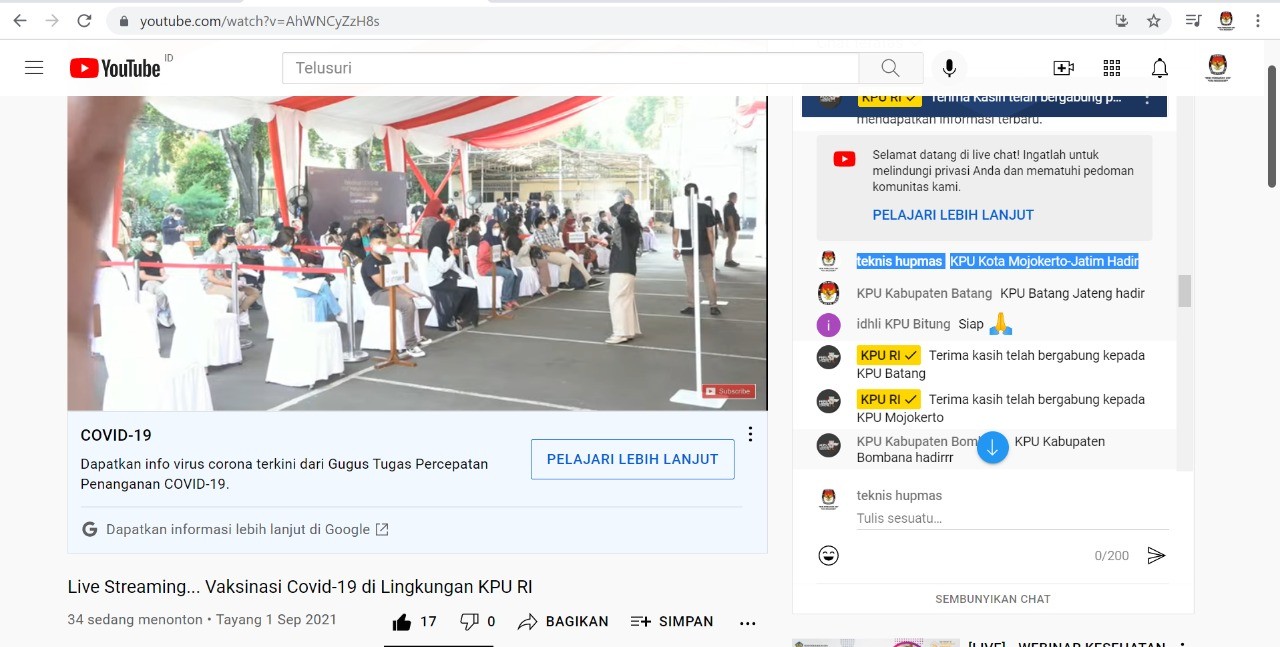Like the video with thumbs up
Image resolution: width=1280 pixels, height=647 pixels.
pos(402,622)
